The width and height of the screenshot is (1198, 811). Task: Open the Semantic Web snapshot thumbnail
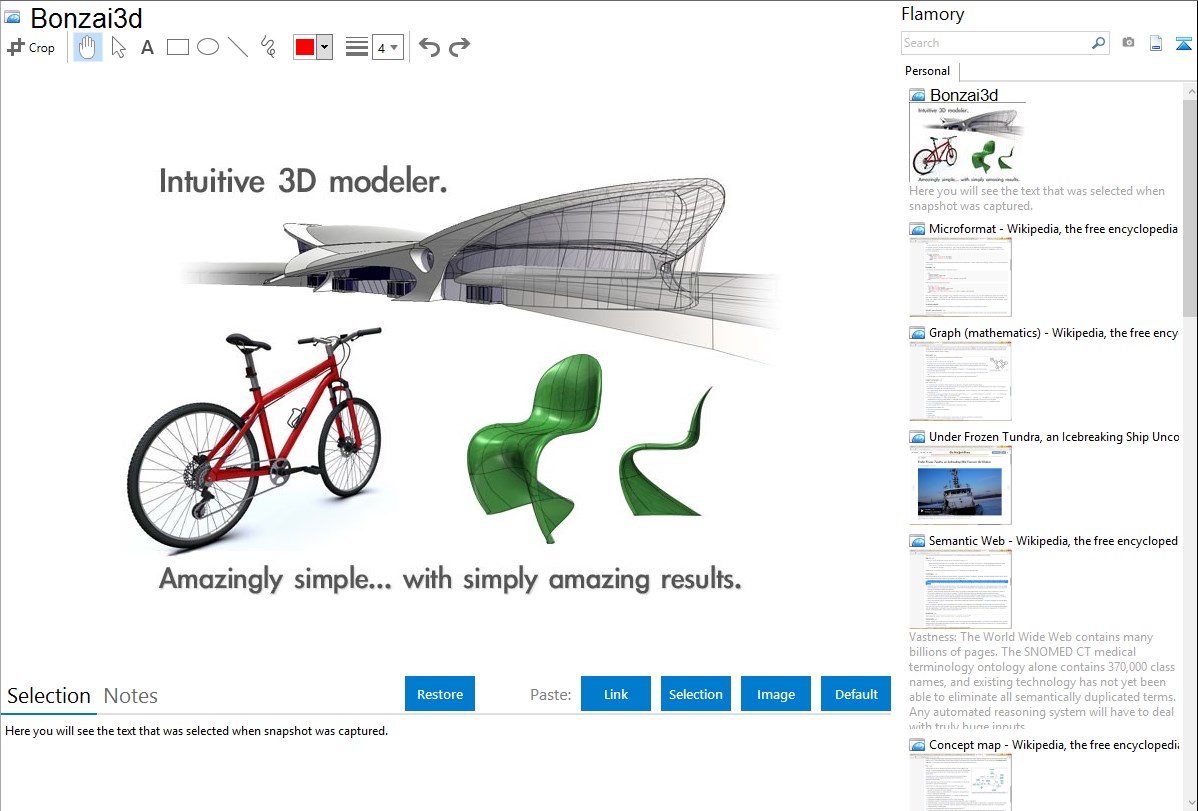(960, 589)
